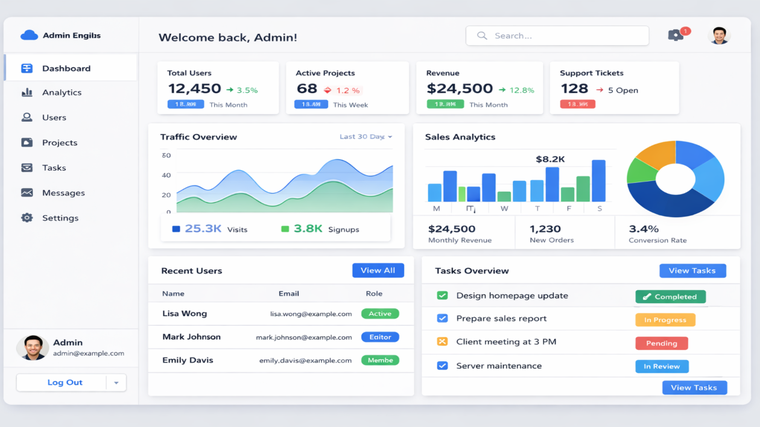This screenshot has width=760, height=427.
Task: Click the Dashboard icon in sidebar
Action: click(x=27, y=68)
